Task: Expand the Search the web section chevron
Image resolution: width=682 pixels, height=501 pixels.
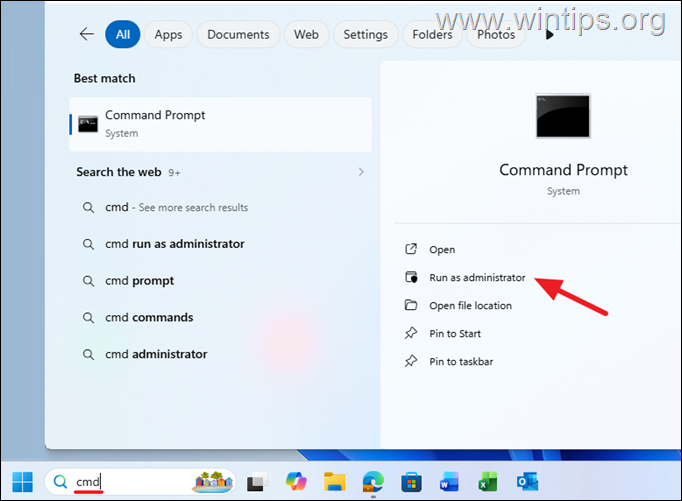Action: (x=361, y=172)
